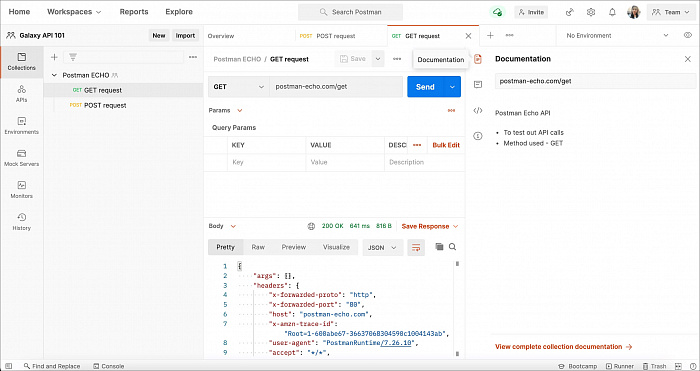This screenshot has height=371, width=700.
Task: Click the network globe icon near status
Action: coord(311,226)
